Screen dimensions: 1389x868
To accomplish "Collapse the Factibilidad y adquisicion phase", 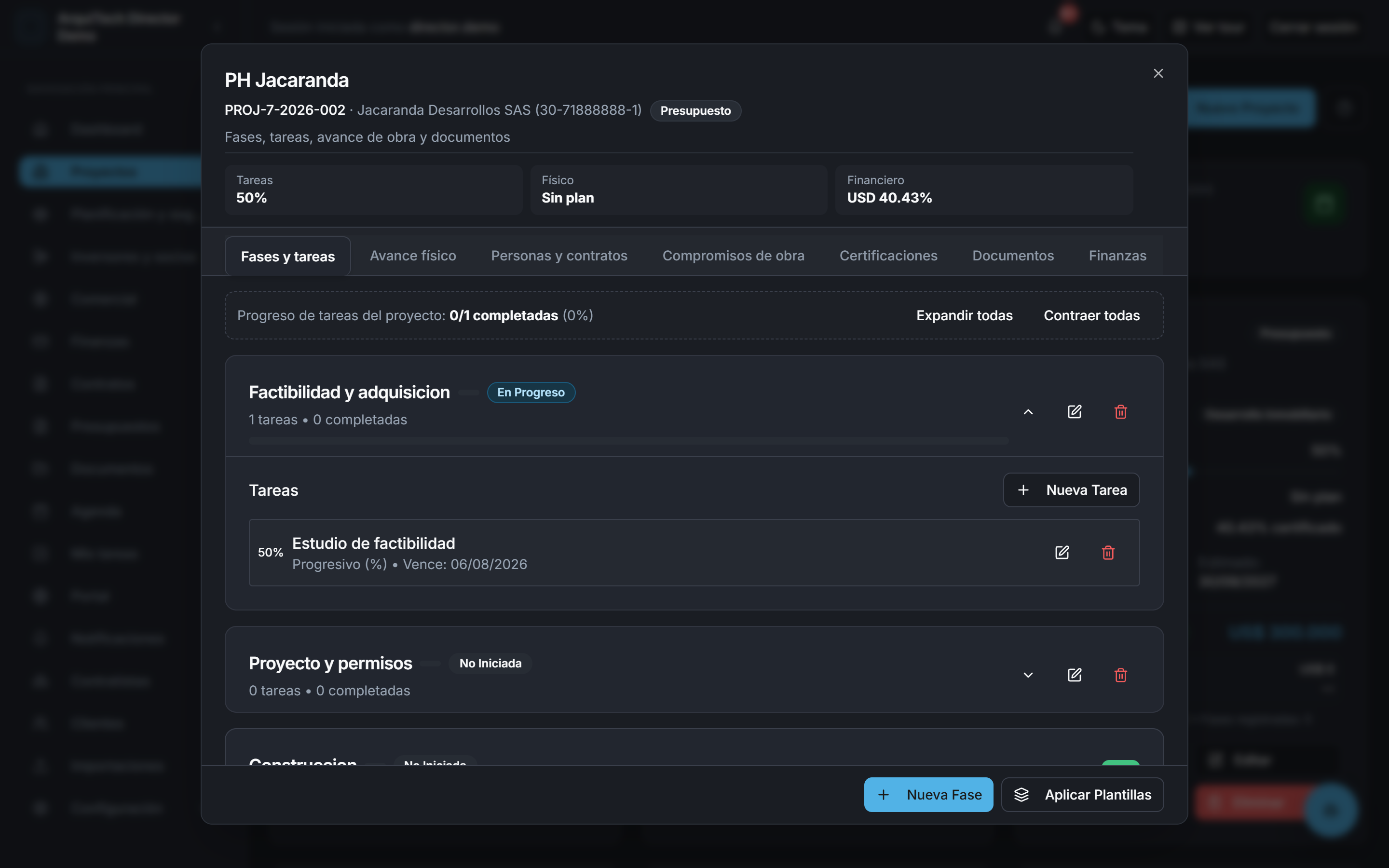I will pos(1028,412).
